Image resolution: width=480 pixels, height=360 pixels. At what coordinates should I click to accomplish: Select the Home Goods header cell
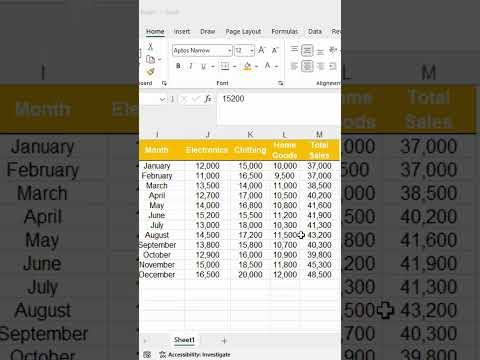tap(285, 150)
